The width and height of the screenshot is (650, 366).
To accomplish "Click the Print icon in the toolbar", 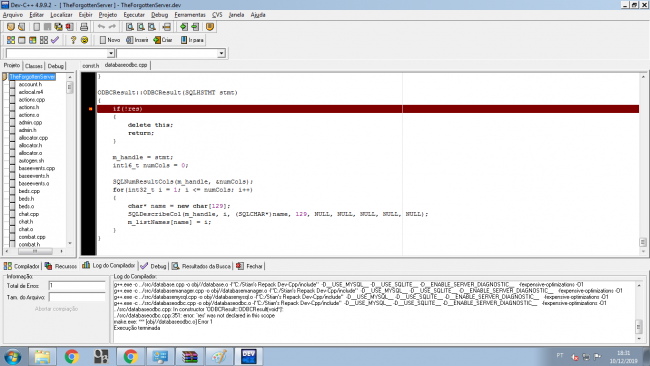I will pyautogui.click(x=84, y=27).
